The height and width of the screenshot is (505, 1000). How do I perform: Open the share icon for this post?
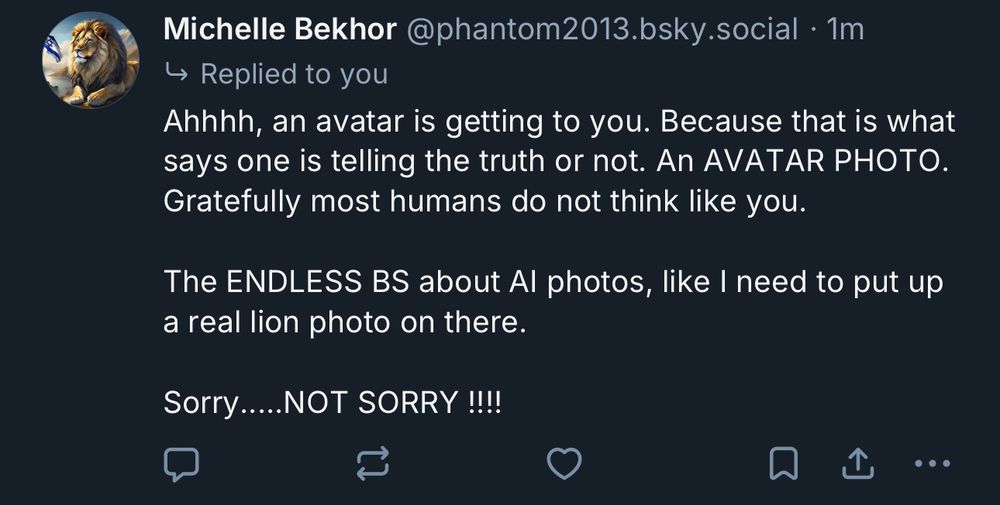coord(859,462)
